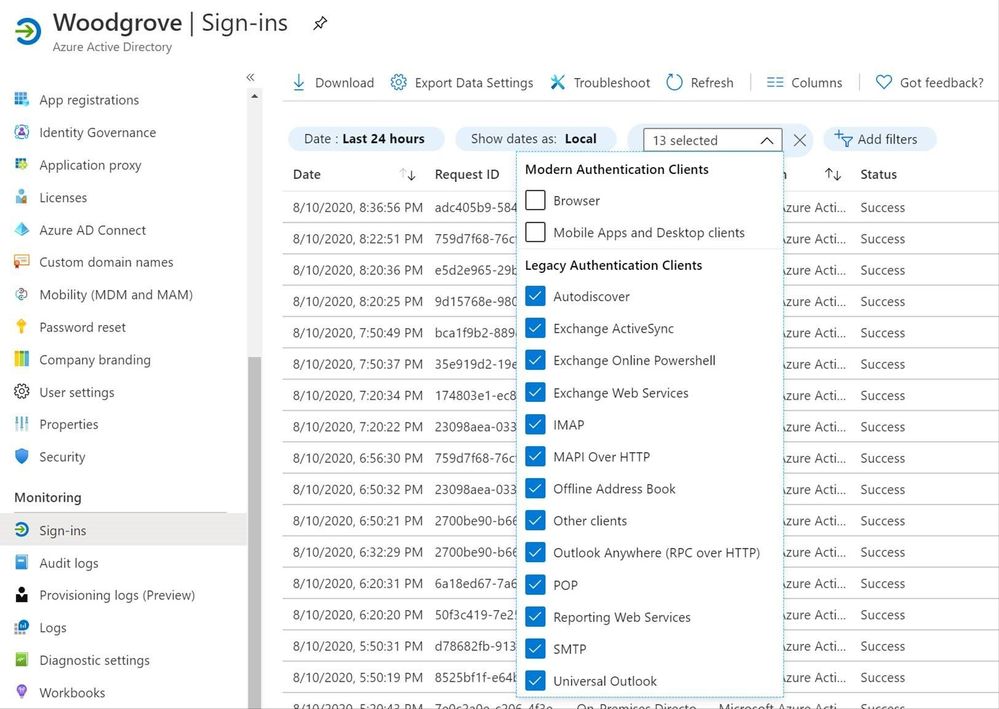999x709 pixels.
Task: Collapse sidebar with double chevron icon
Action: point(250,77)
